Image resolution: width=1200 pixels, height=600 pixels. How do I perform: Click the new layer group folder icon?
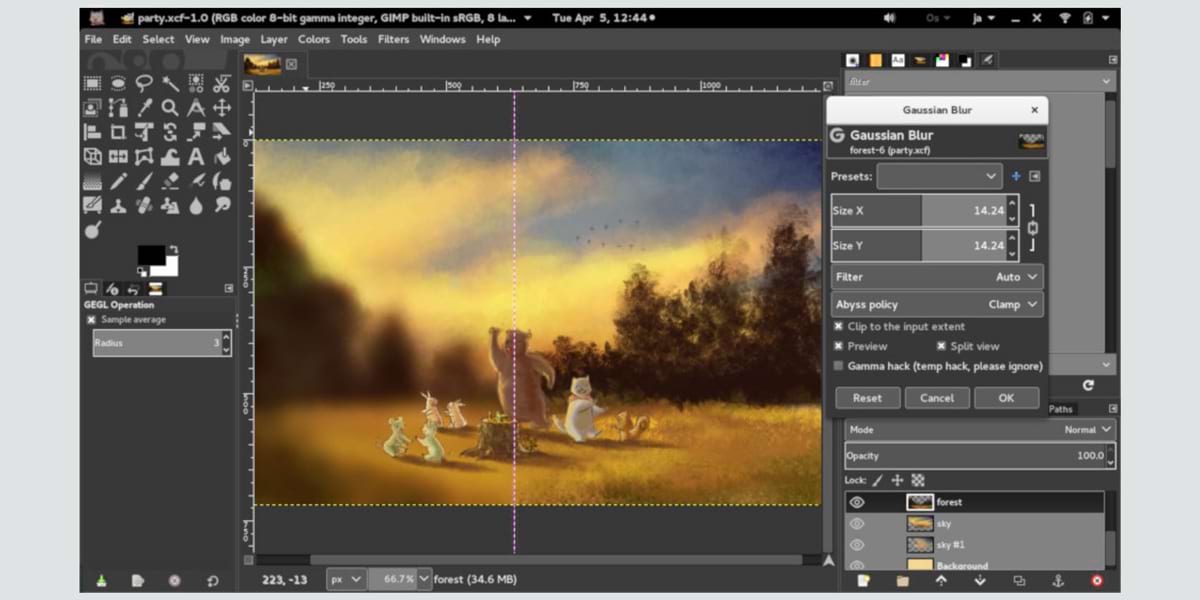(902, 580)
